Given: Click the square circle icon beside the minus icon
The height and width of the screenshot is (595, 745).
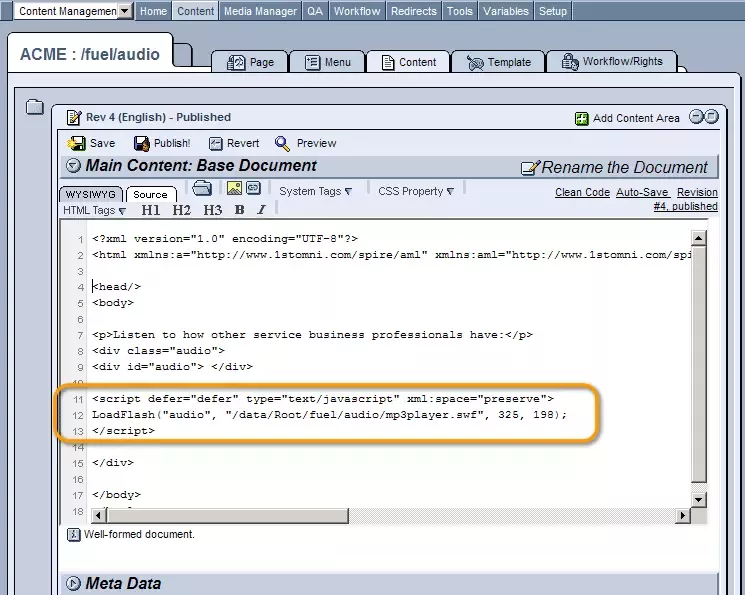Looking at the screenshot, I should coord(711,116).
